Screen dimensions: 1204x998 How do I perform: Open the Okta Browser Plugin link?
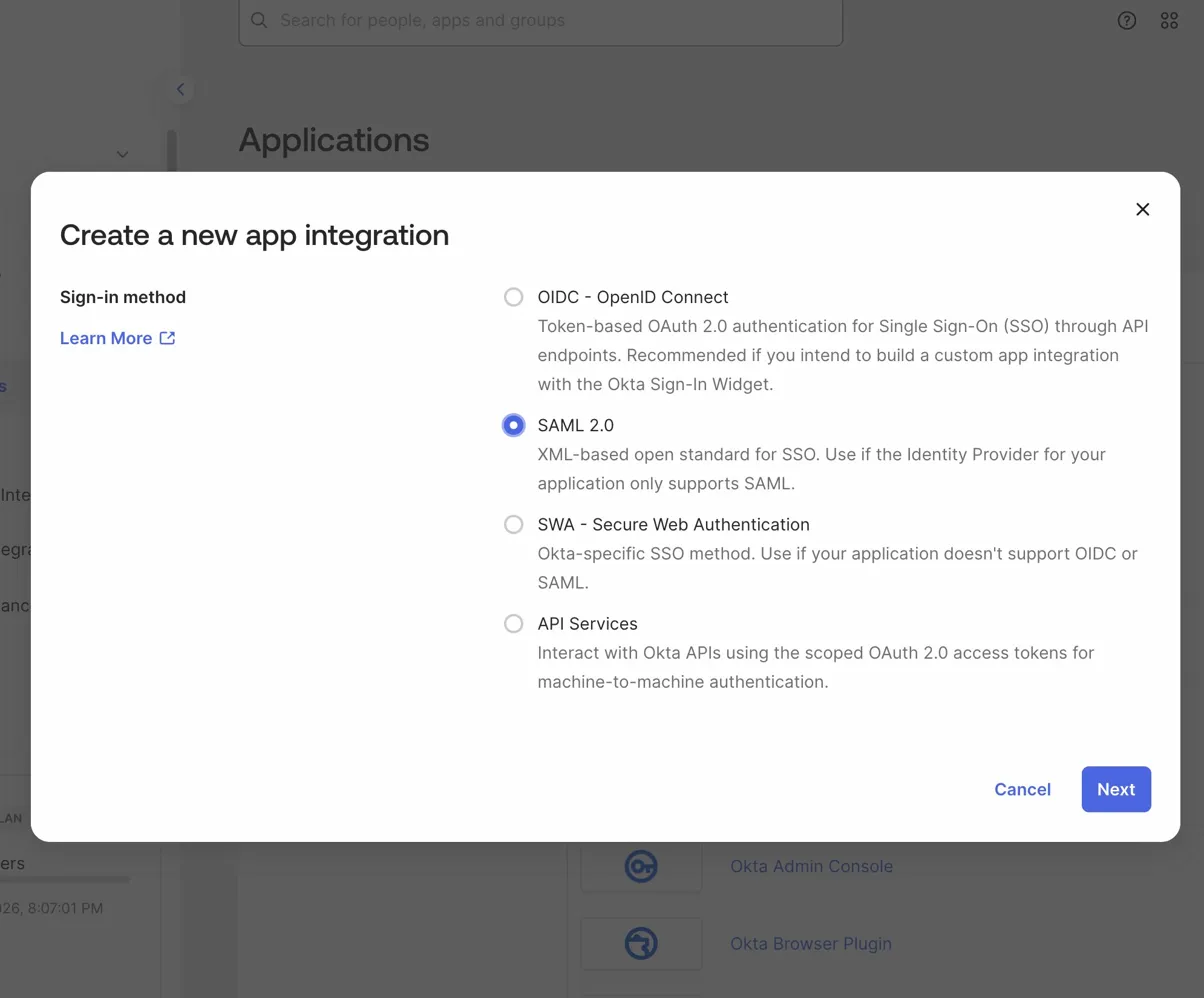(x=811, y=943)
